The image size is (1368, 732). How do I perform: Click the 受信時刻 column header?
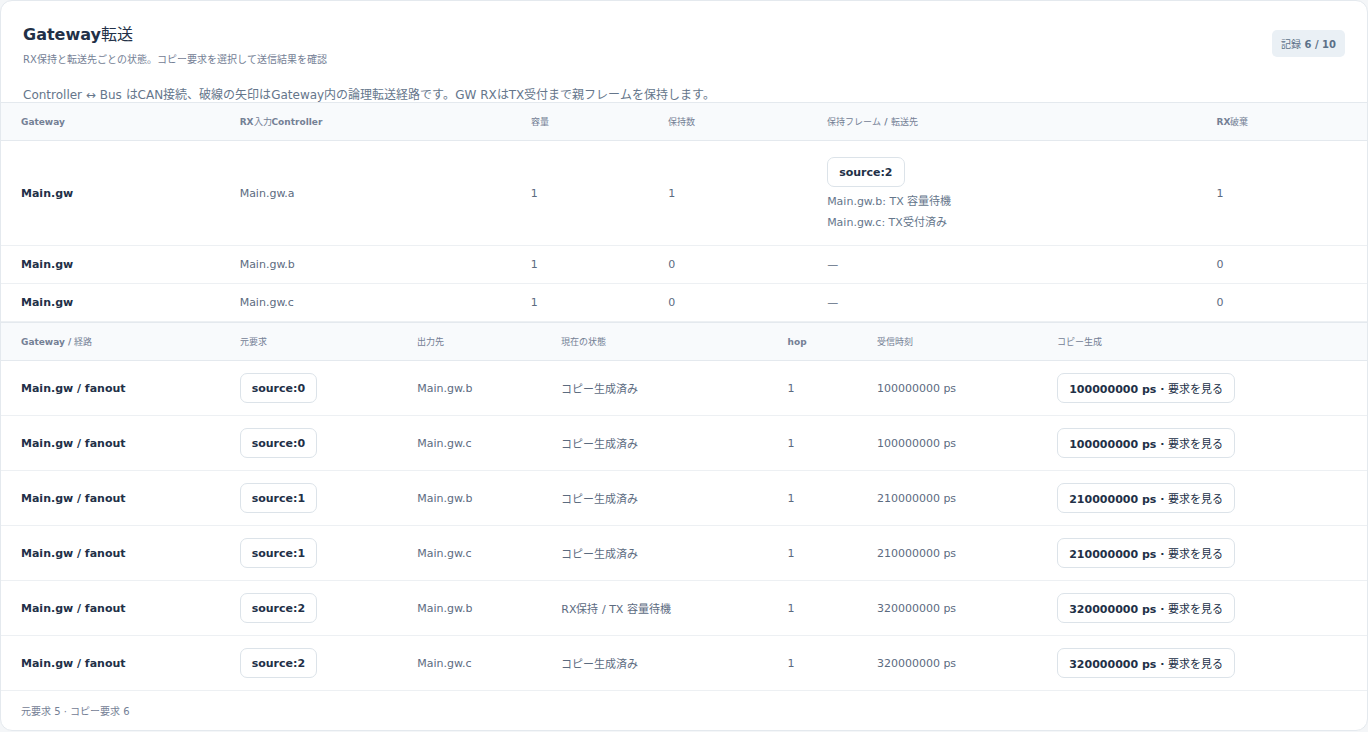tap(895, 342)
